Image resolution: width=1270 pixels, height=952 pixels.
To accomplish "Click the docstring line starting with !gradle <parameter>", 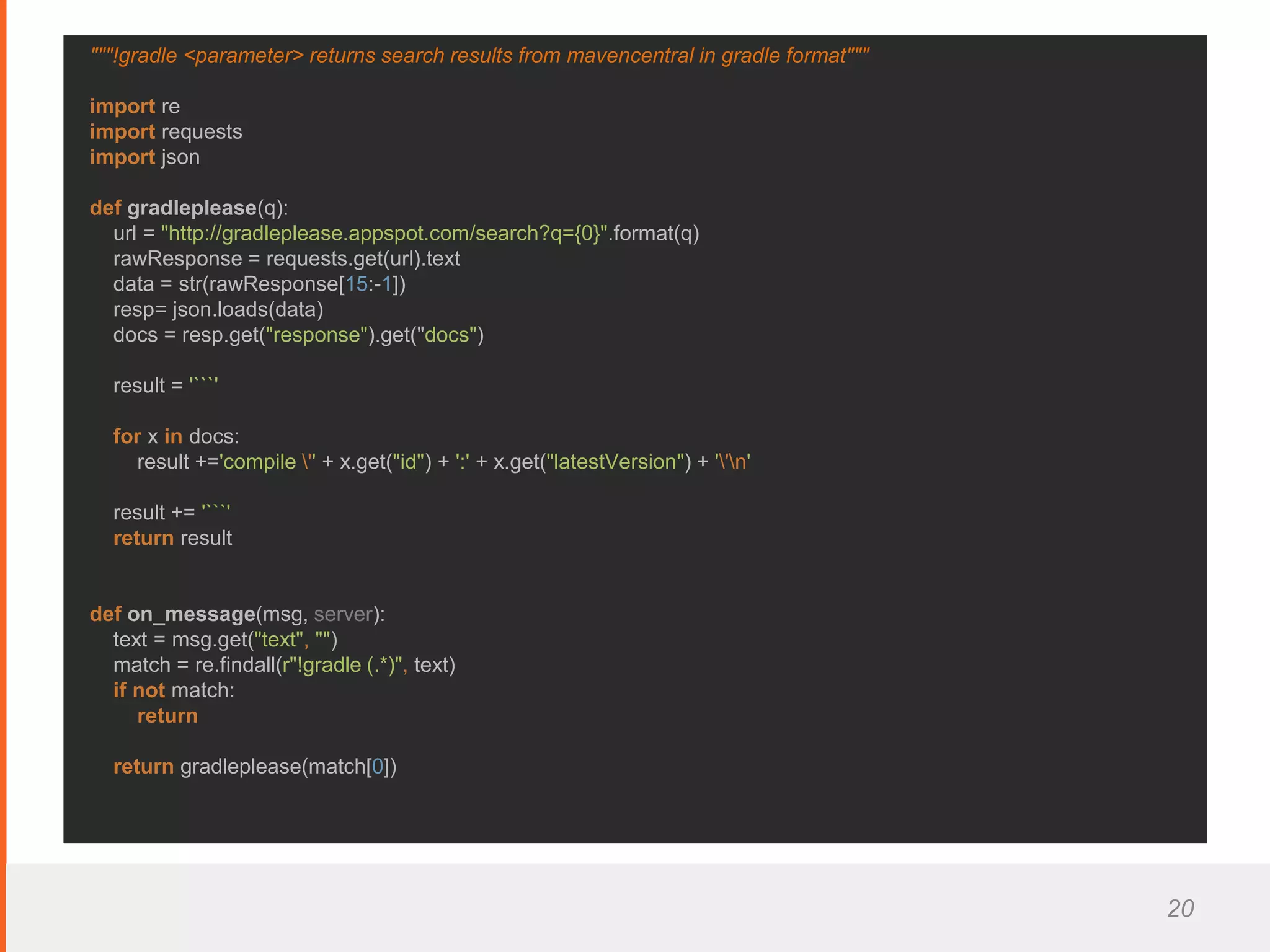I will [480, 56].
